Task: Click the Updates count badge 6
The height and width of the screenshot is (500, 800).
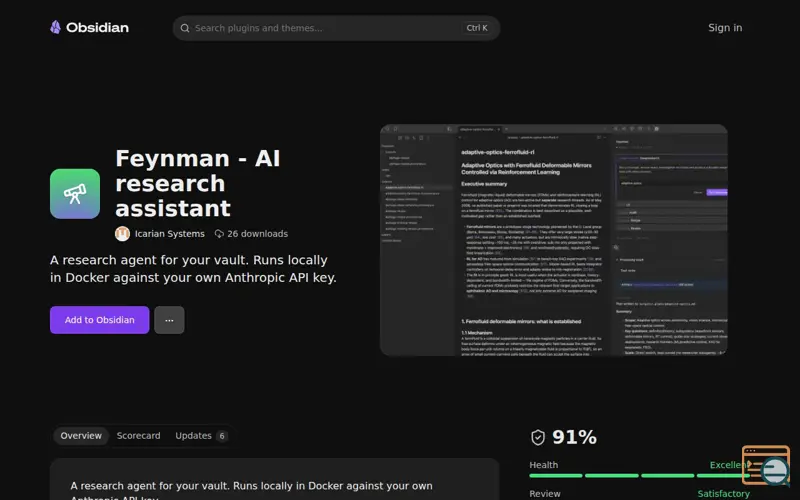Action: tap(221, 436)
